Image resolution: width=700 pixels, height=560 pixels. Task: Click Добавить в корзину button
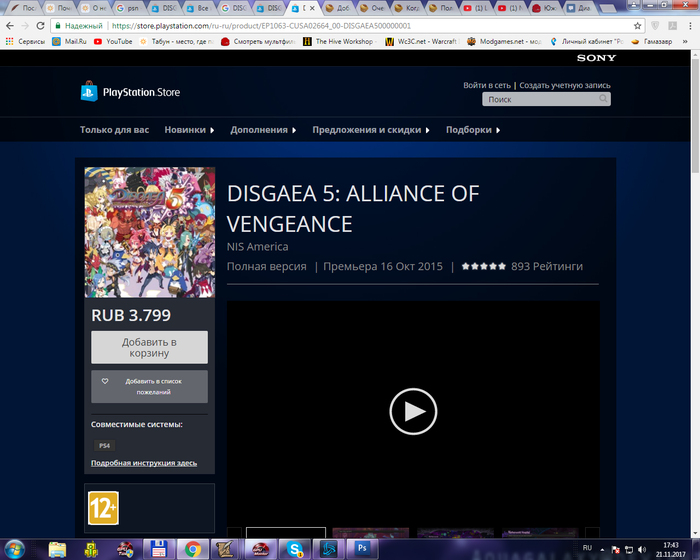pyautogui.click(x=149, y=347)
